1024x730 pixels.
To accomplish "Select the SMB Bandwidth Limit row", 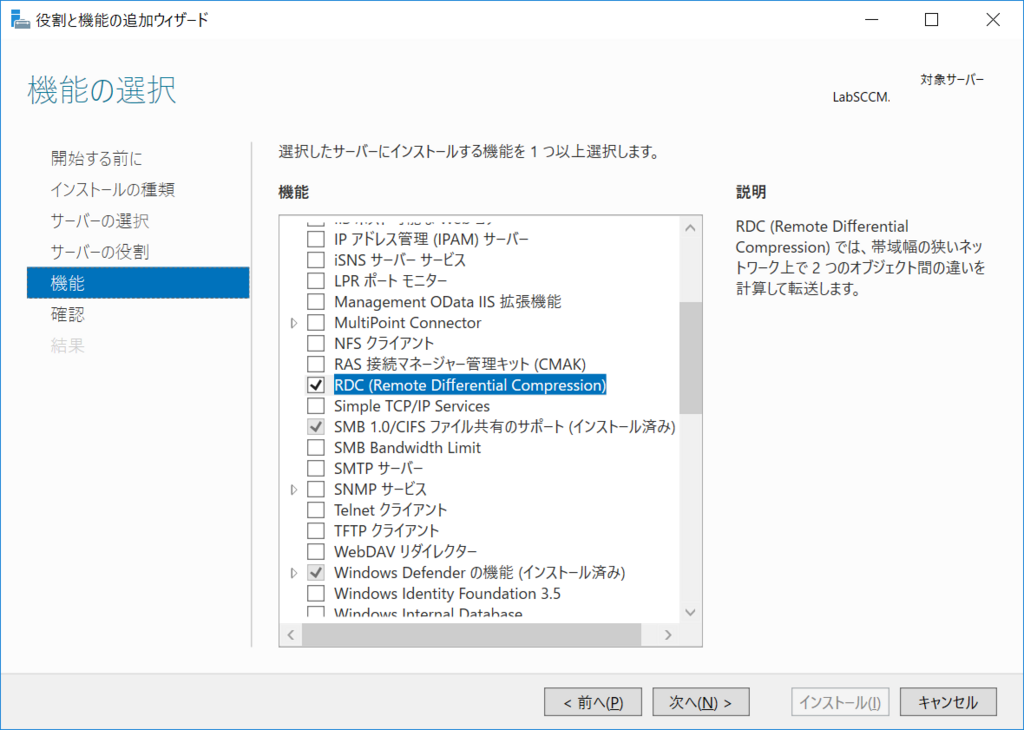I will tap(408, 447).
